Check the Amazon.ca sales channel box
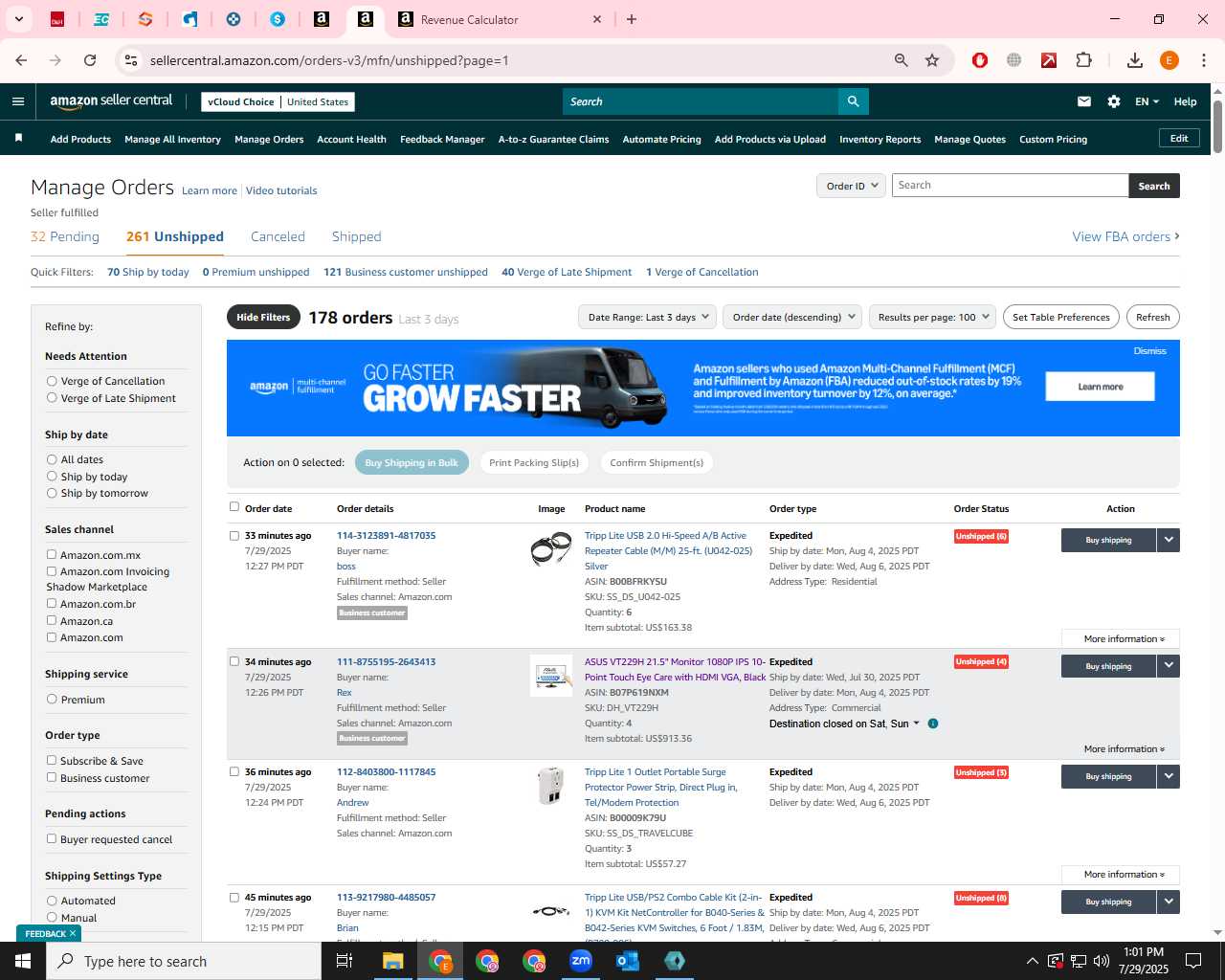1225x980 pixels. [52, 620]
